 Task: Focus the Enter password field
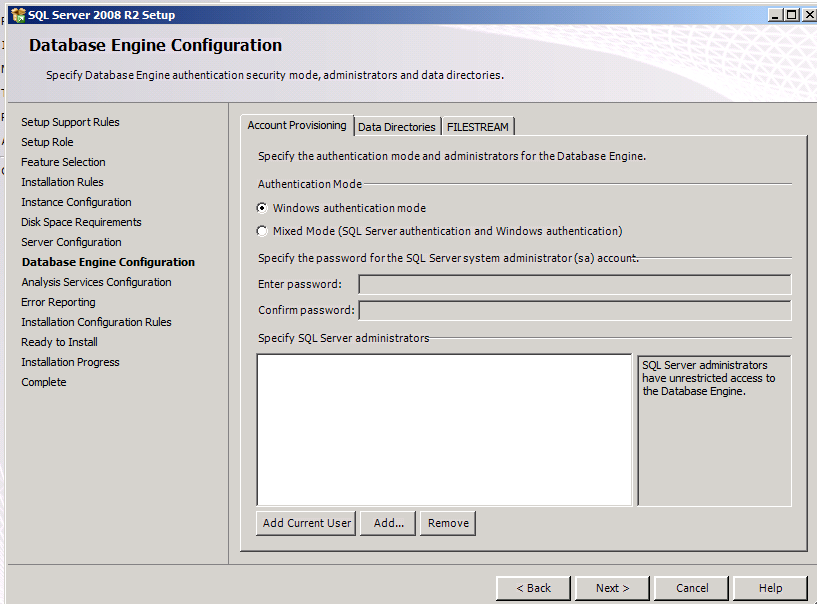coord(575,285)
